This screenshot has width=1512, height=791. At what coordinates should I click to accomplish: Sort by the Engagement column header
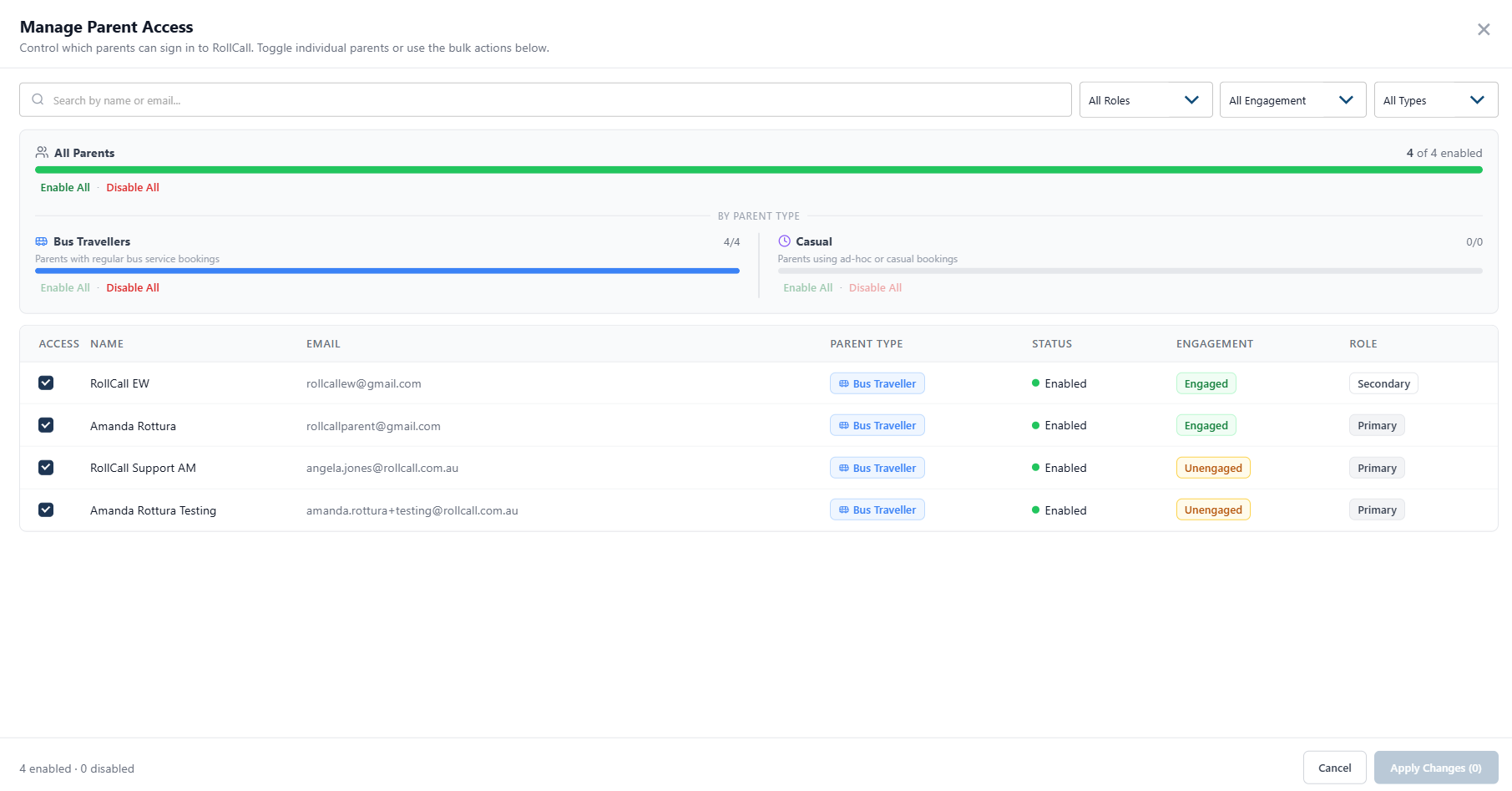[1214, 343]
